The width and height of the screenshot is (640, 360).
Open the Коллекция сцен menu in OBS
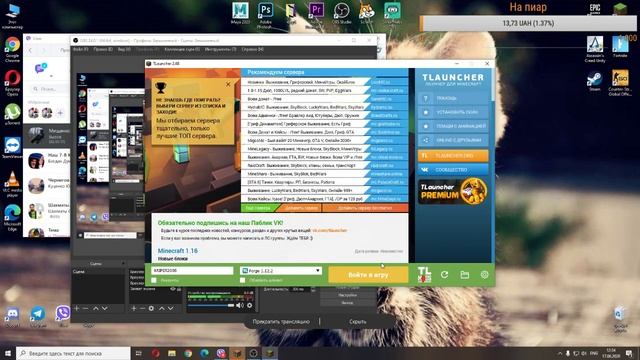[x=182, y=49]
